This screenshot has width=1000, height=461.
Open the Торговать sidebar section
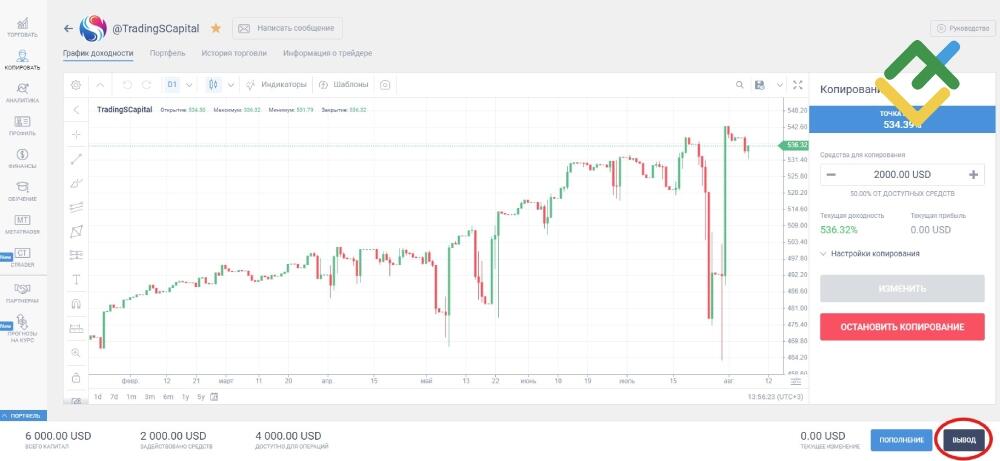(22, 27)
